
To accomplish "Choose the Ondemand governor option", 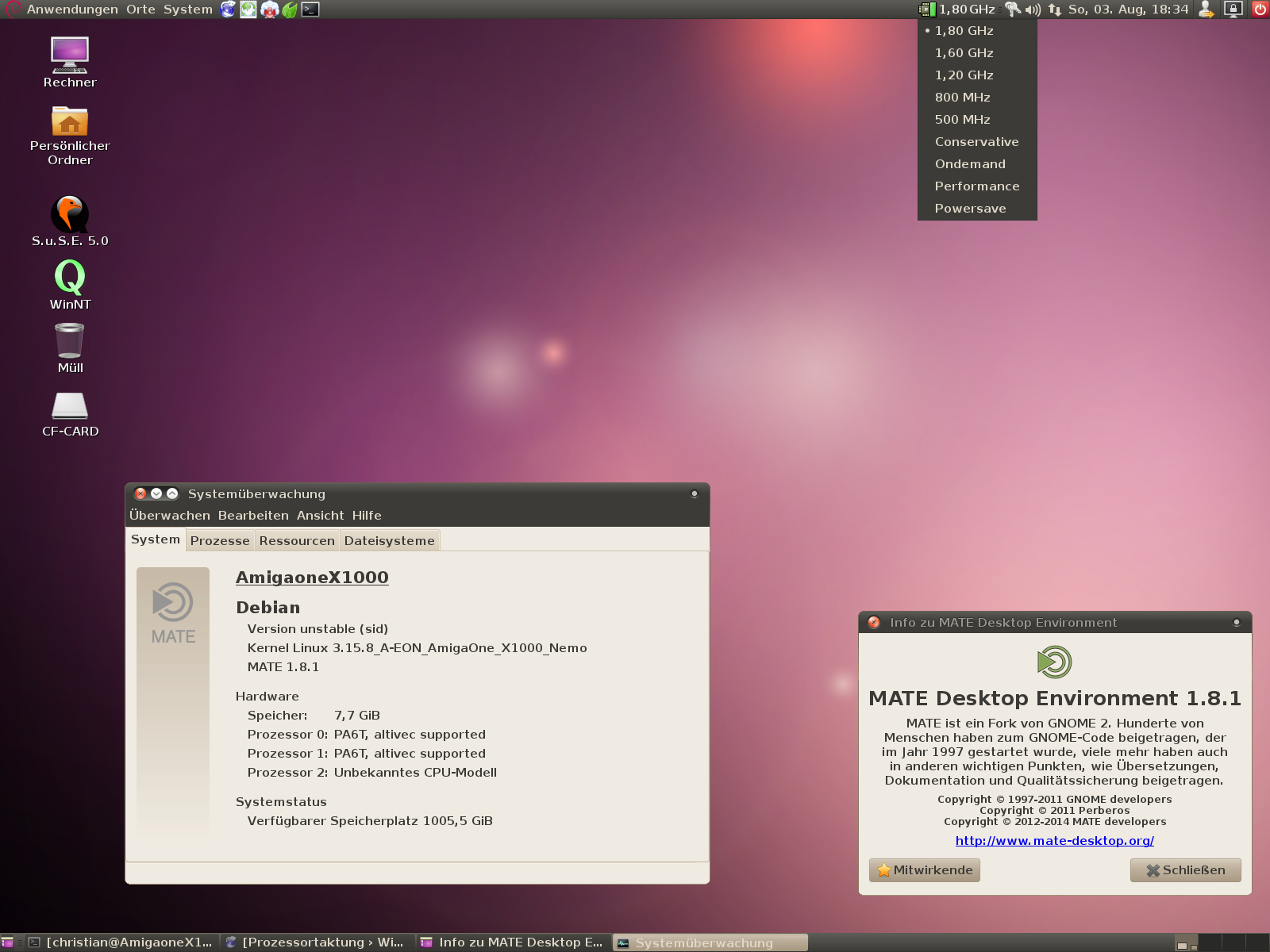I will pyautogui.click(x=970, y=164).
